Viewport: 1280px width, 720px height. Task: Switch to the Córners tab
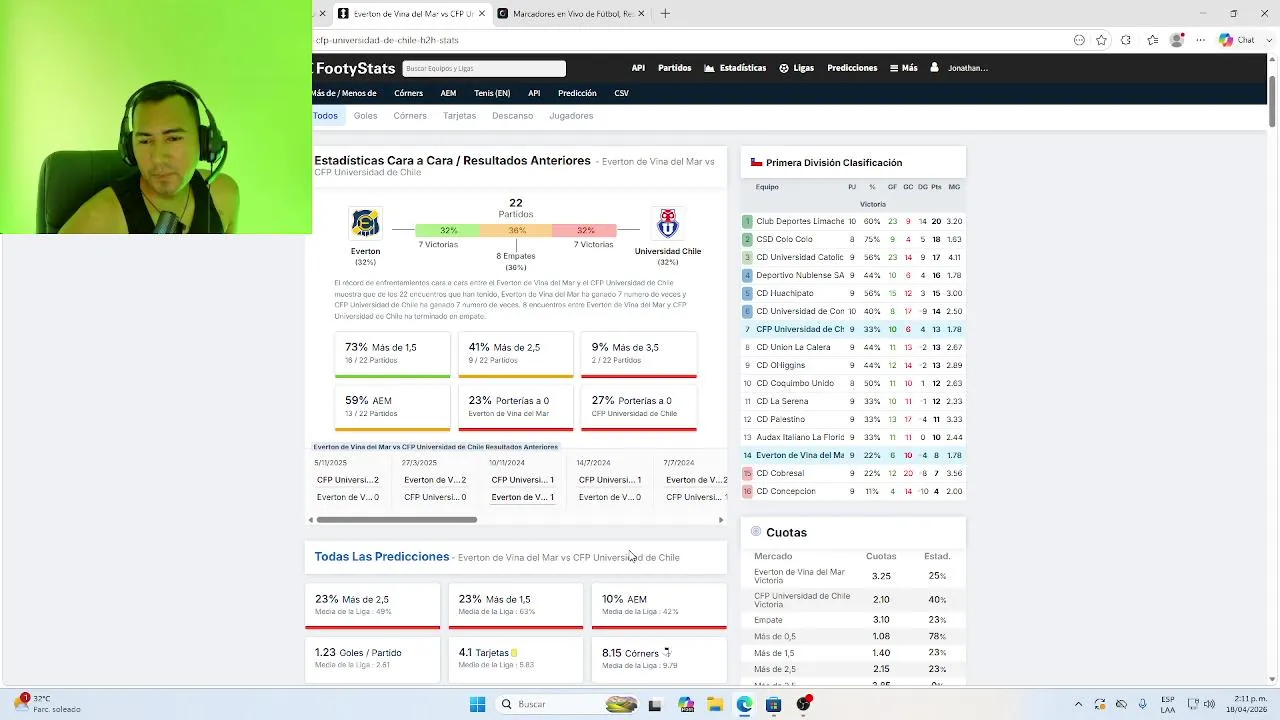[410, 115]
